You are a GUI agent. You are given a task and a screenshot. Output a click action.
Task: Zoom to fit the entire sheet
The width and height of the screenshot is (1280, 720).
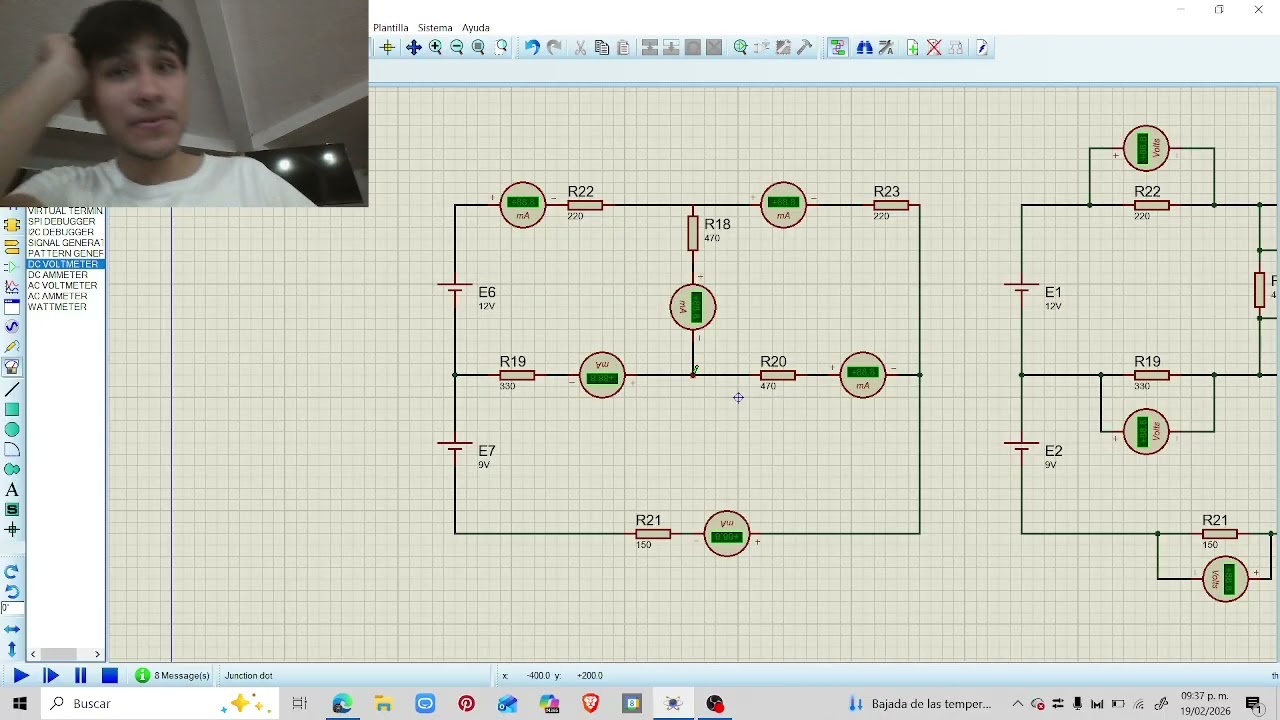pos(479,47)
